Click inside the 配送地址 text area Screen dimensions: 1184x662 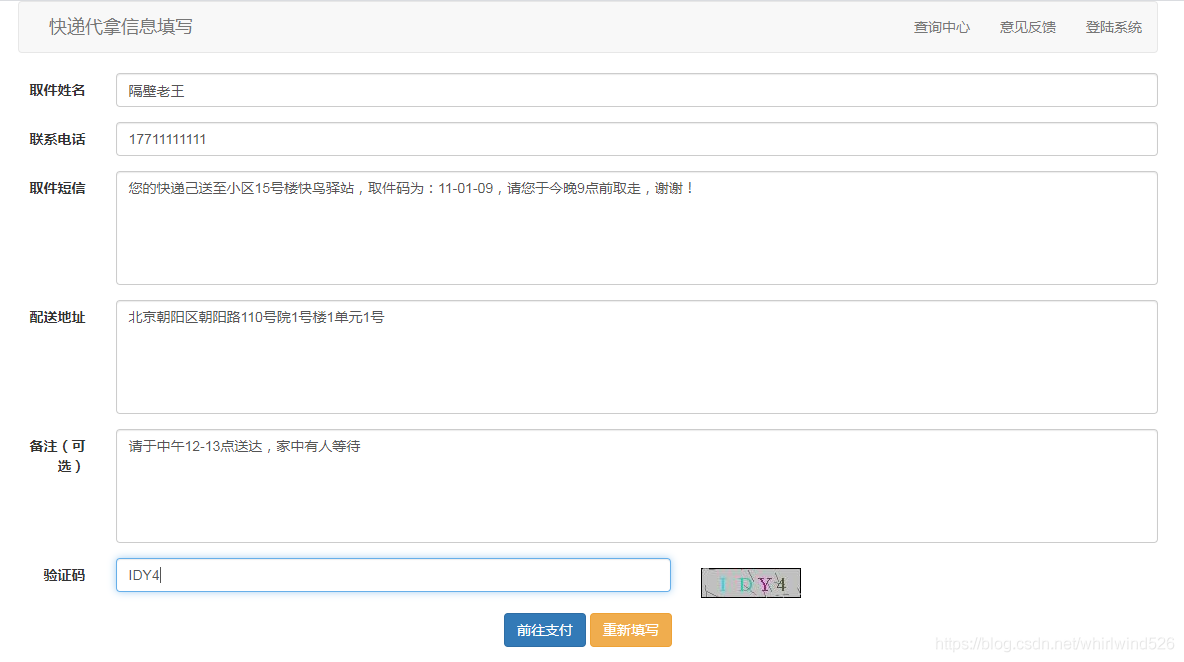[x=637, y=357]
